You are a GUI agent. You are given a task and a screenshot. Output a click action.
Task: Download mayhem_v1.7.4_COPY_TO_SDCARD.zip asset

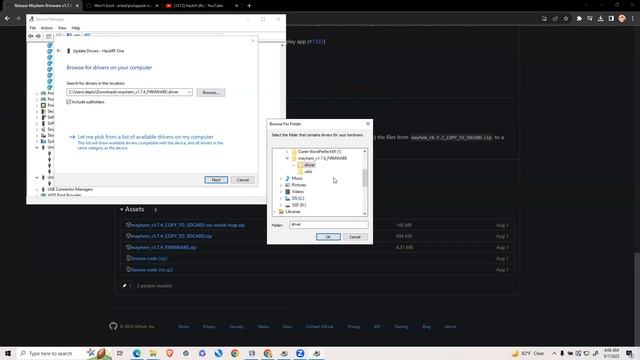(171, 236)
